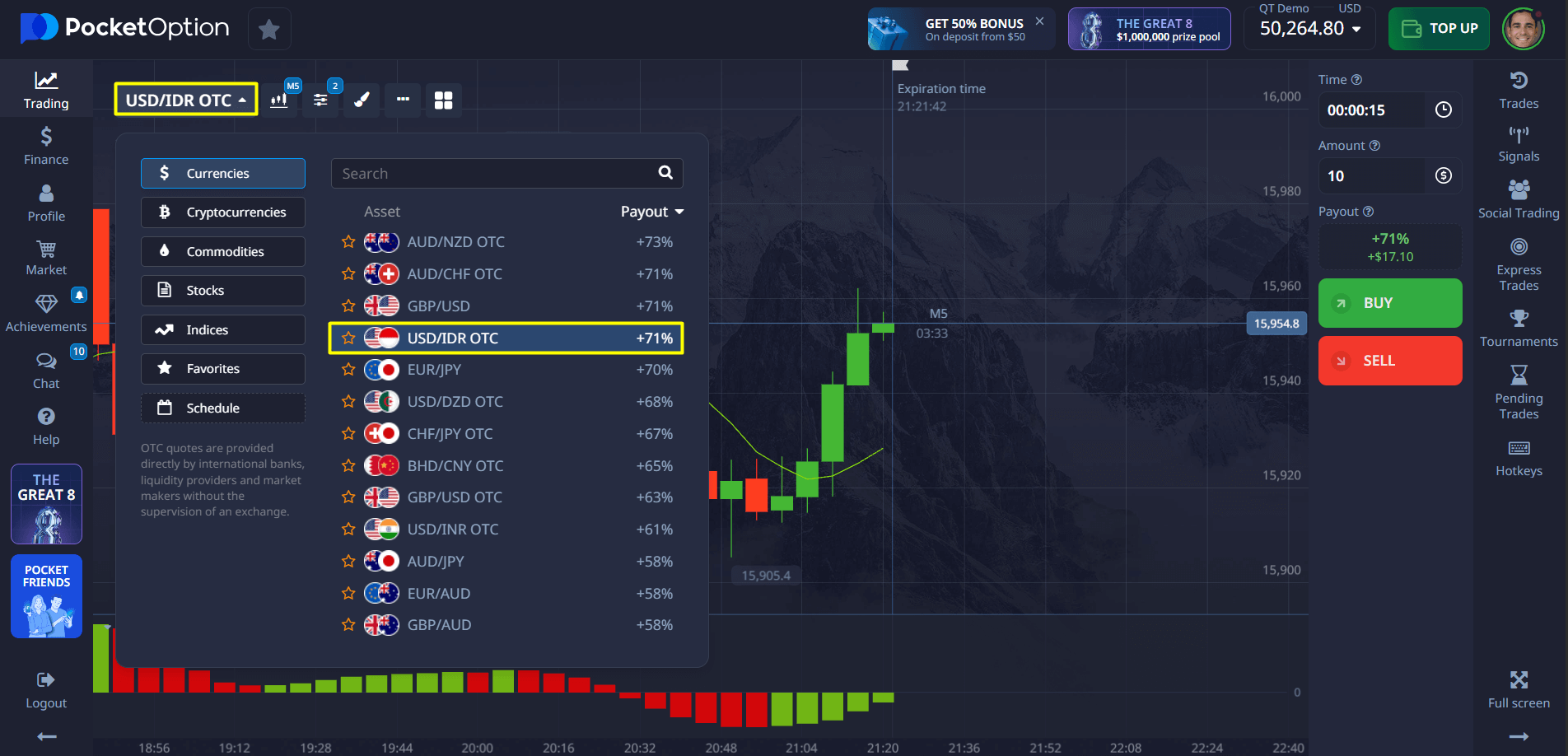Open the indicators settings icon
This screenshot has width=1568, height=756.
[320, 100]
